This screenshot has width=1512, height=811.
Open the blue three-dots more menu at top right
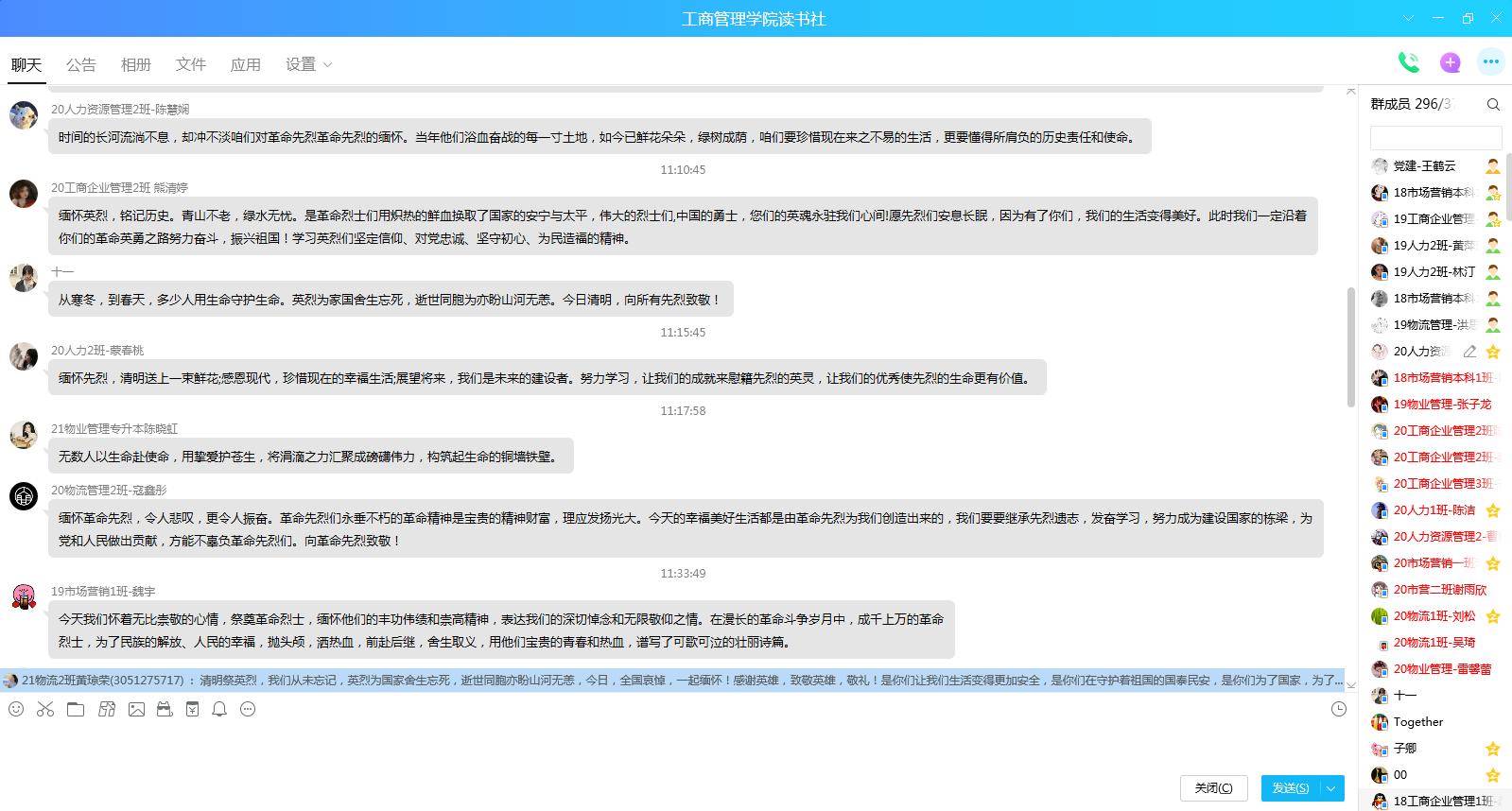[x=1490, y=62]
